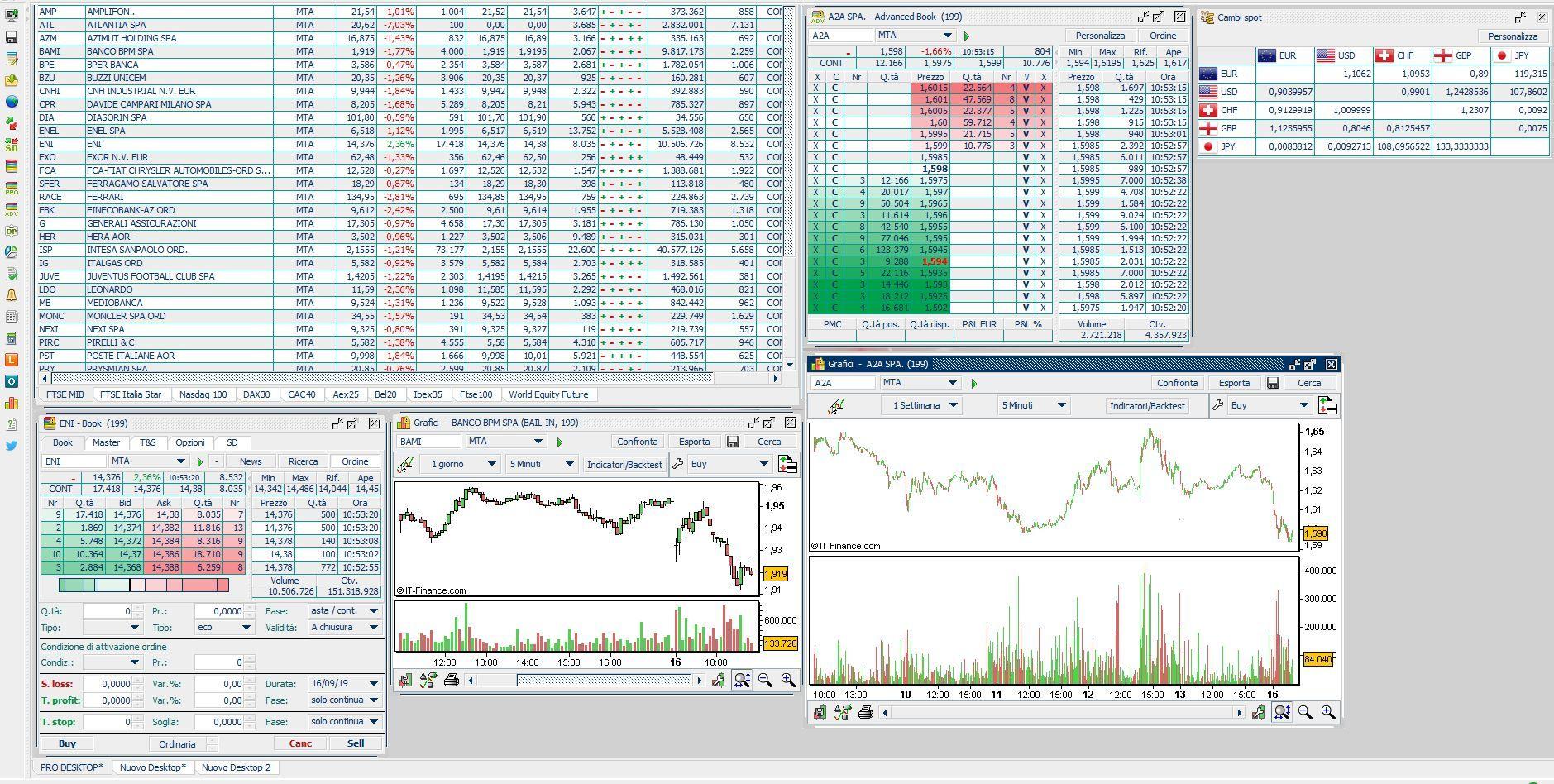The width and height of the screenshot is (1554, 784).
Task: Open the Master tab in ENI Book
Action: 106,442
